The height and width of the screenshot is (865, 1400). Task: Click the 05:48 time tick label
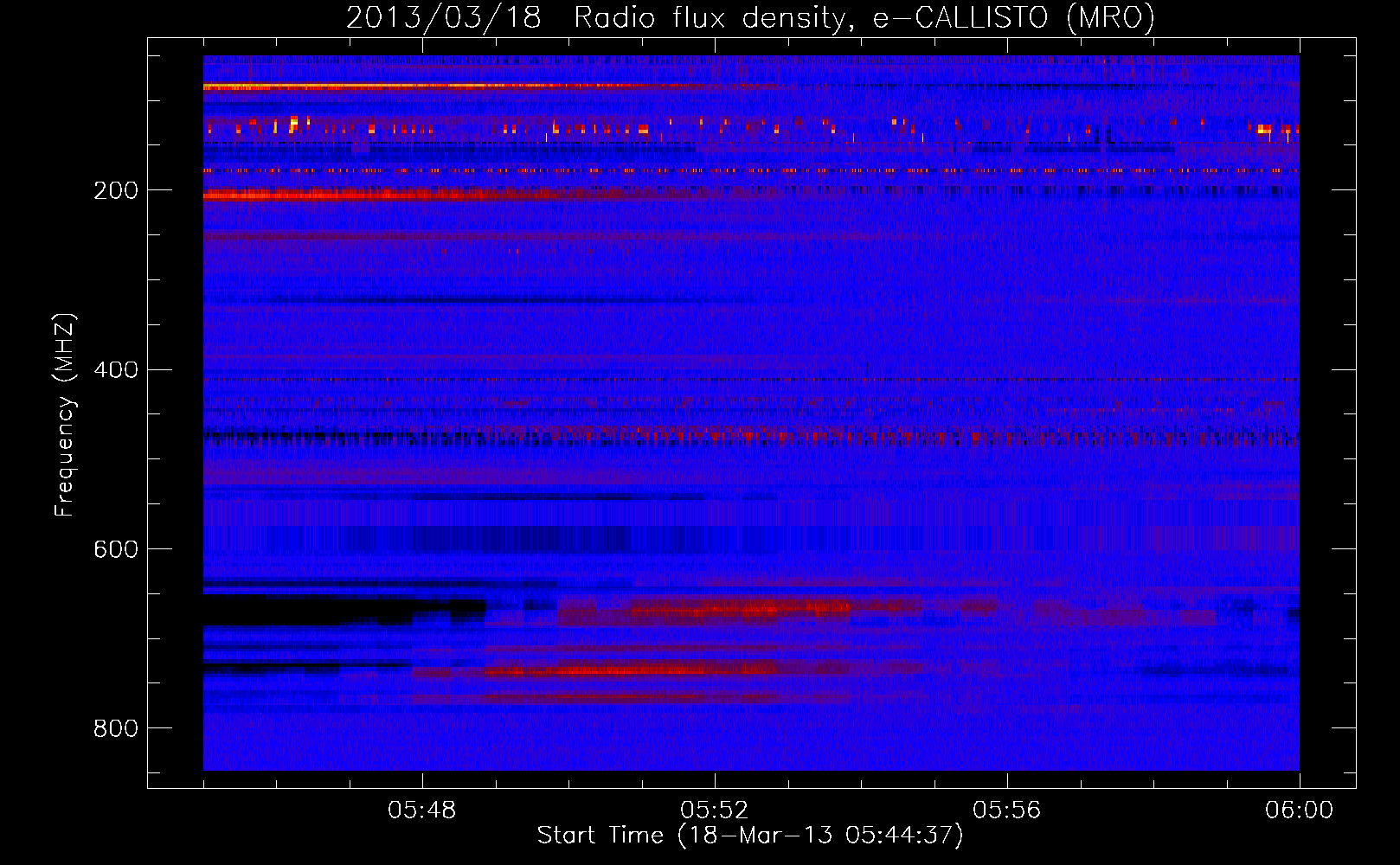coord(422,811)
